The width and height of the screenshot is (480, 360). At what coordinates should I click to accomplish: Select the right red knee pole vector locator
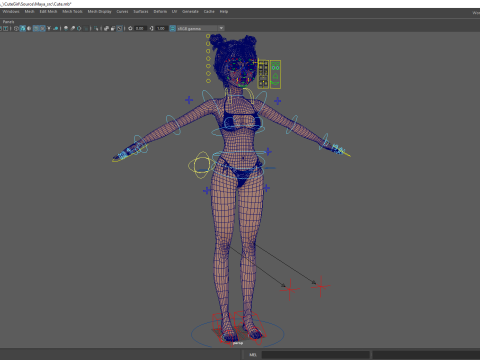click(x=321, y=286)
